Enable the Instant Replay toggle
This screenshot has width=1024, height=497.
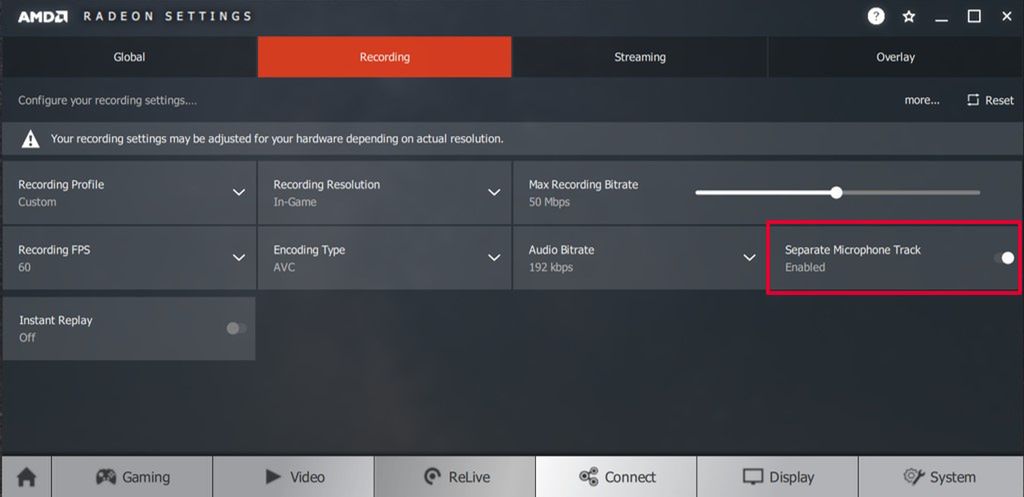point(236,328)
